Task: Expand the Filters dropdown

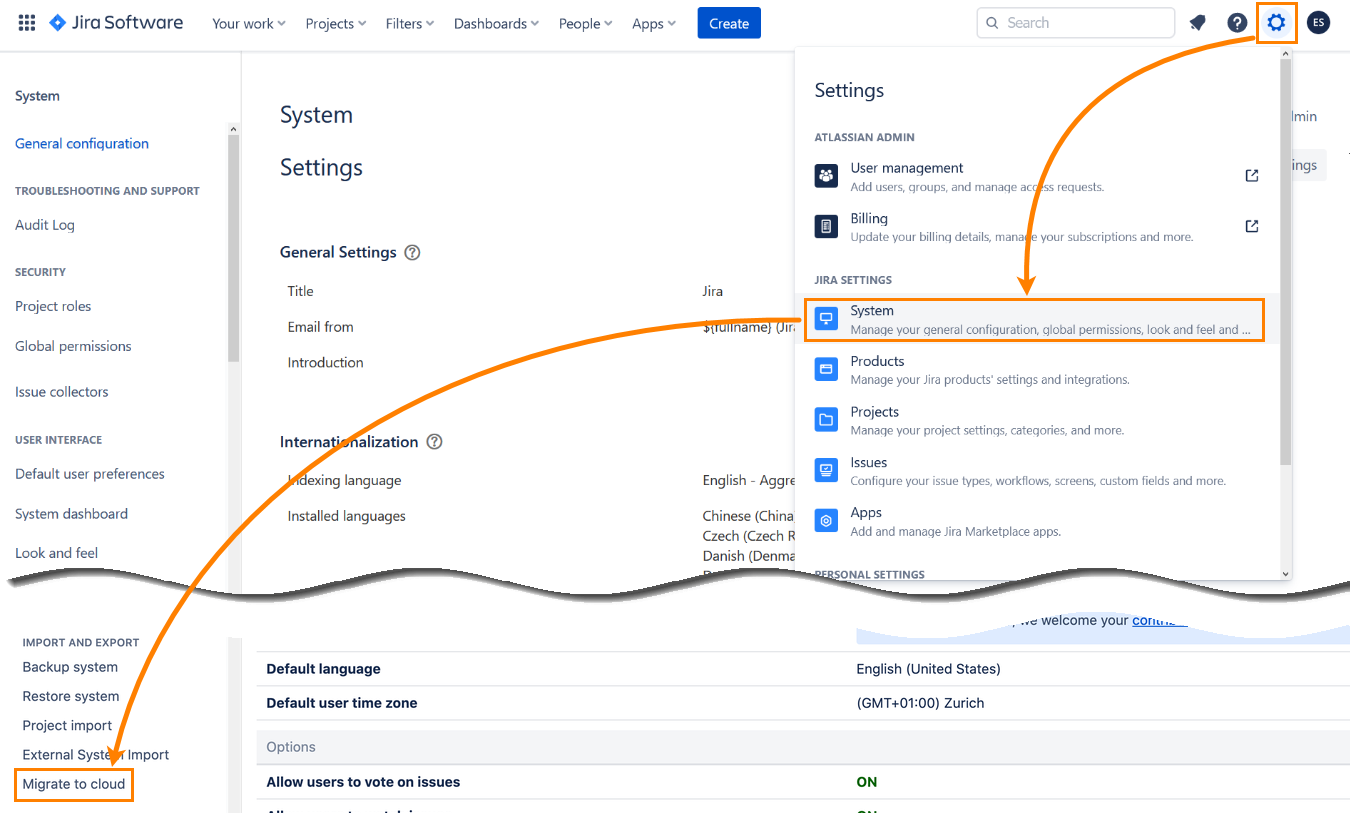Action: pyautogui.click(x=409, y=23)
